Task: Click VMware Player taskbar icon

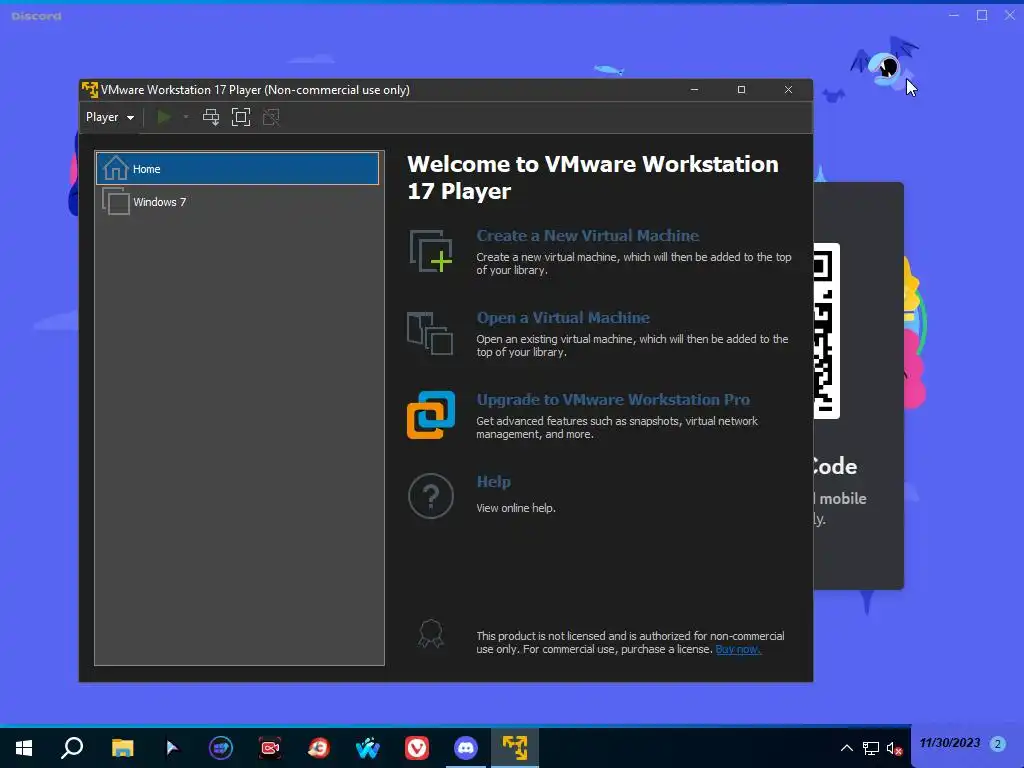Action: [515, 748]
